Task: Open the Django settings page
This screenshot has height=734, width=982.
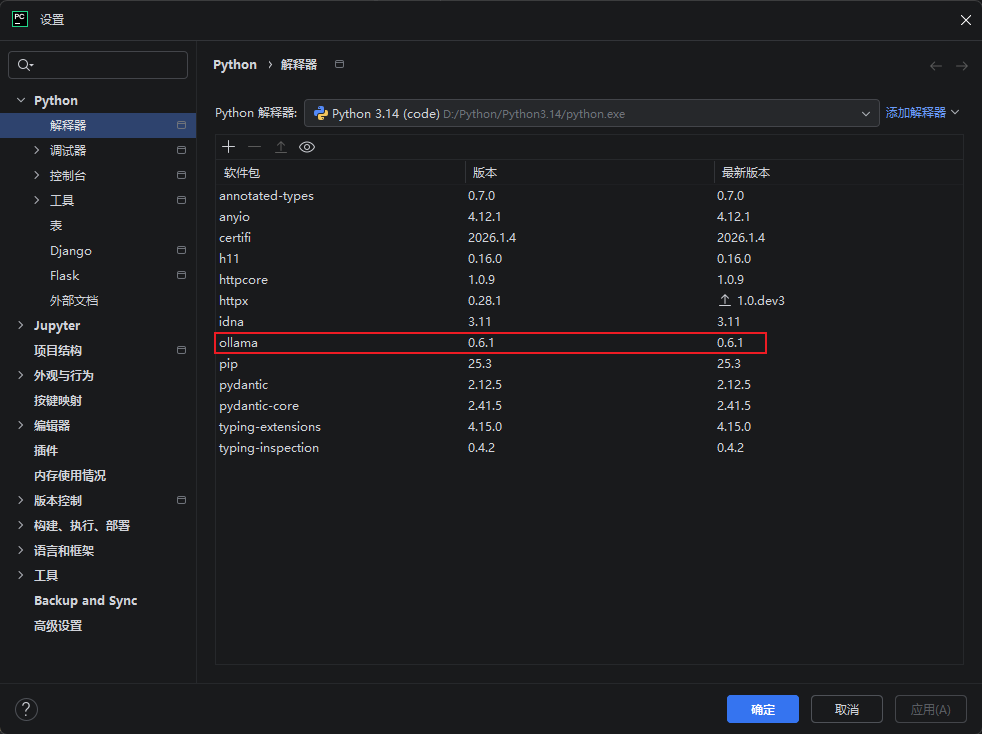Action: tap(71, 251)
